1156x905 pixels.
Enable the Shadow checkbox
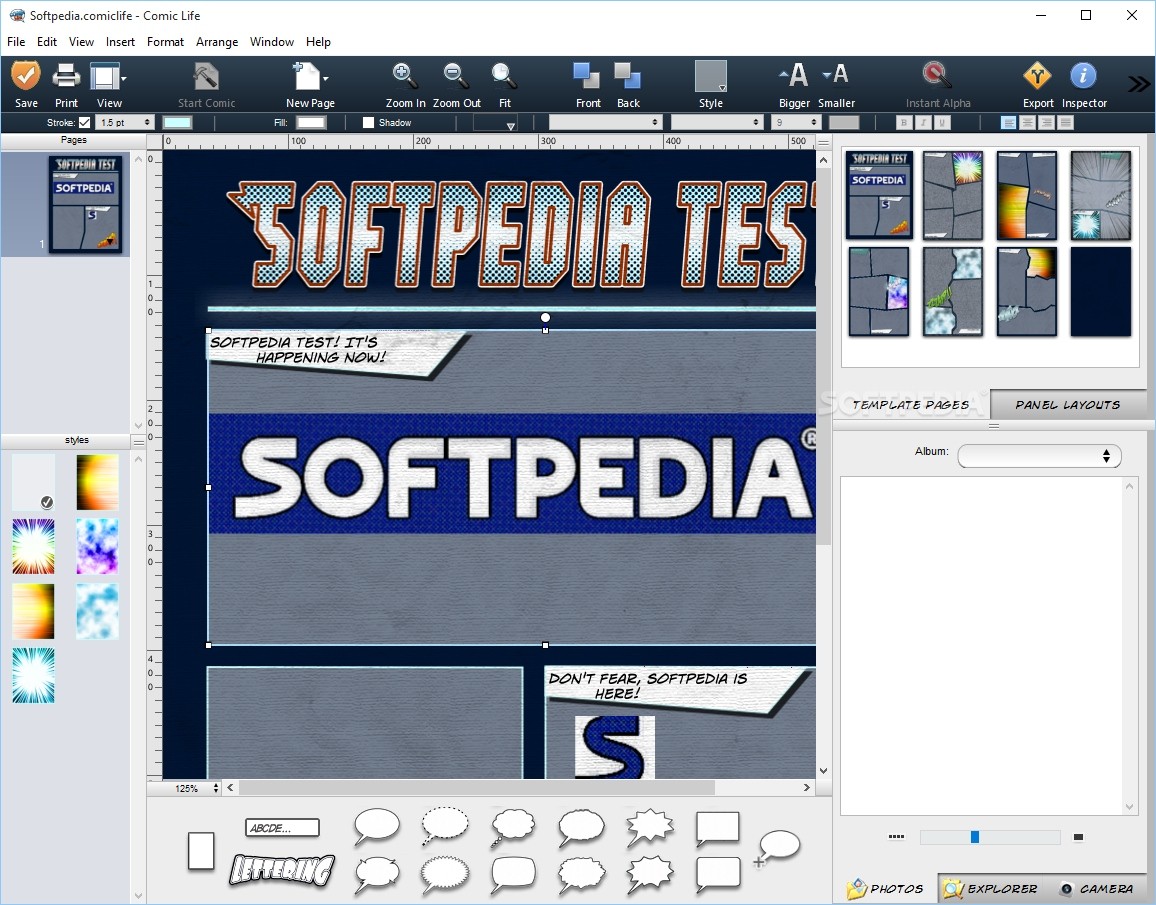coord(369,122)
